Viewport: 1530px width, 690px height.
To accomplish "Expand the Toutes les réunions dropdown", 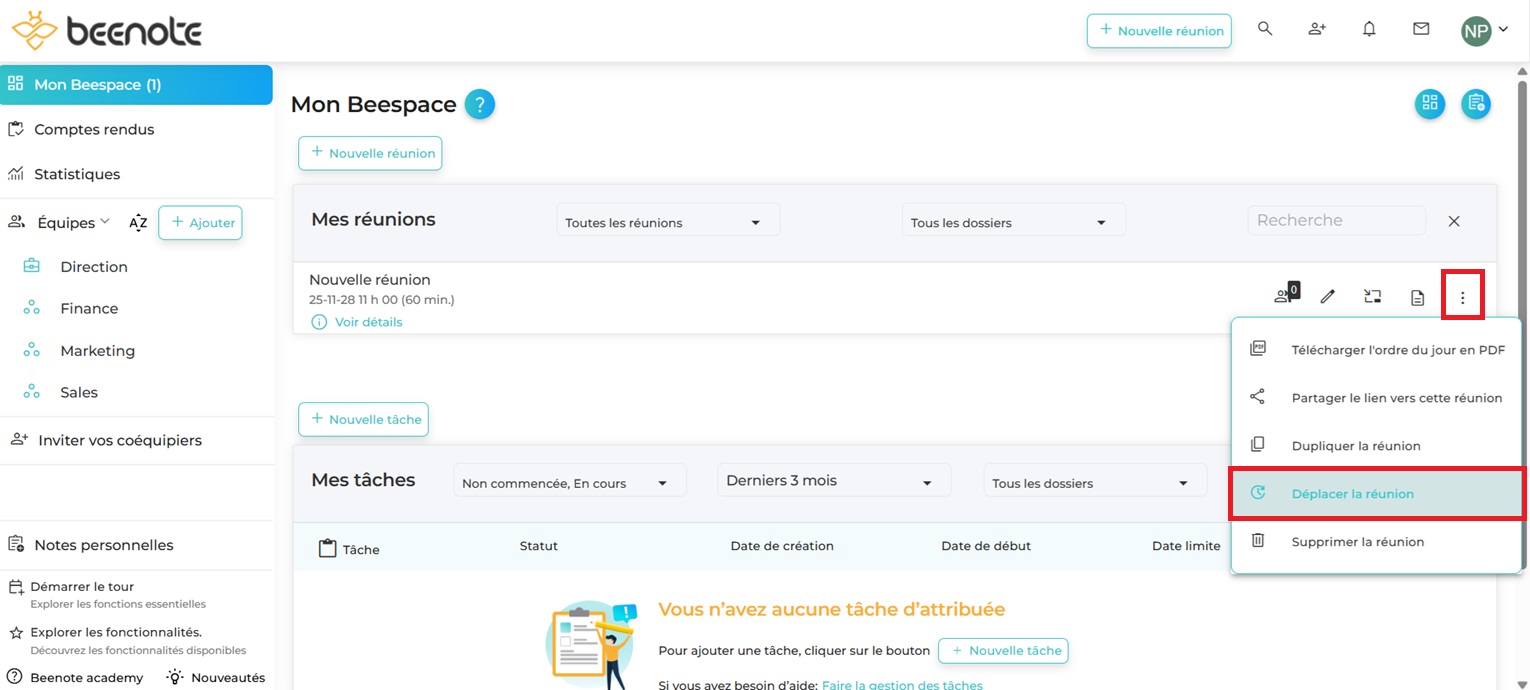I will [667, 222].
